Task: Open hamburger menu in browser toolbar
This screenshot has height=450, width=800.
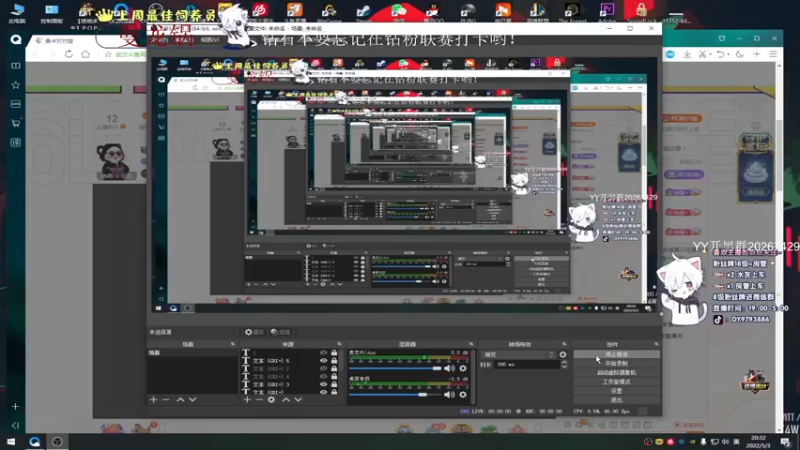Action: [773, 54]
